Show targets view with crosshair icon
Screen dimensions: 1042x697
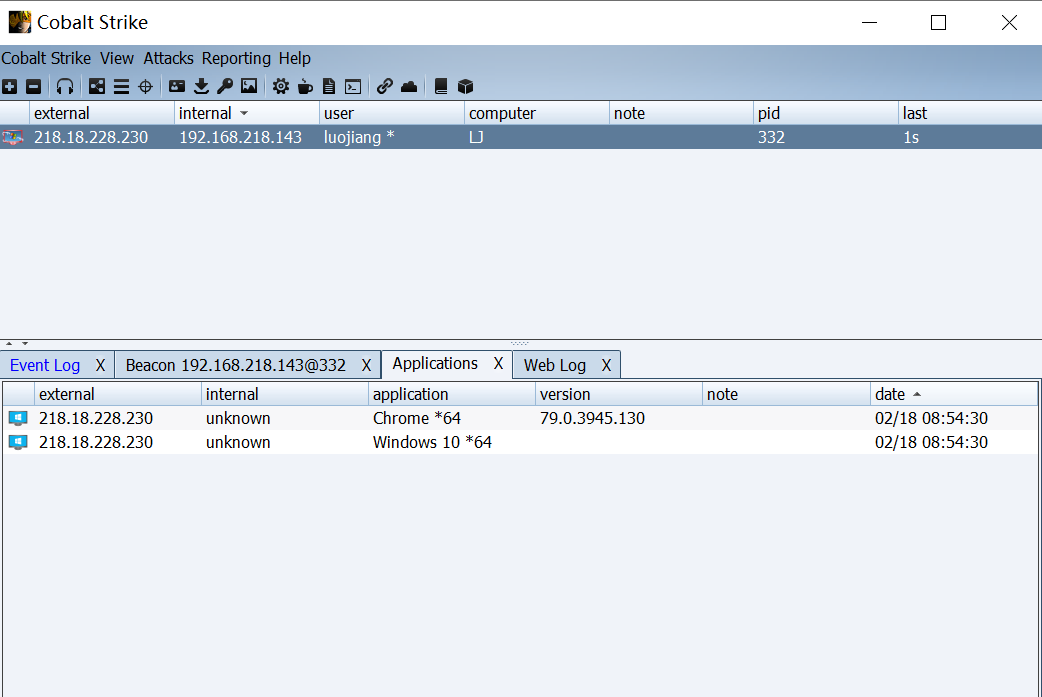click(146, 86)
